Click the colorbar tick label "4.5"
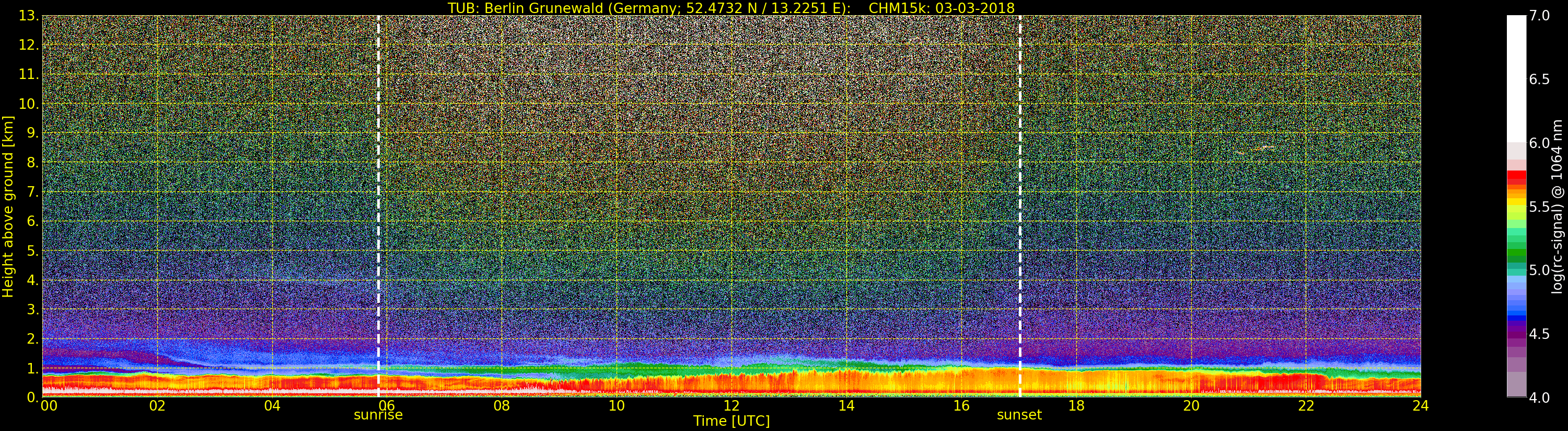Image resolution: width=1568 pixels, height=431 pixels. (x=1540, y=334)
